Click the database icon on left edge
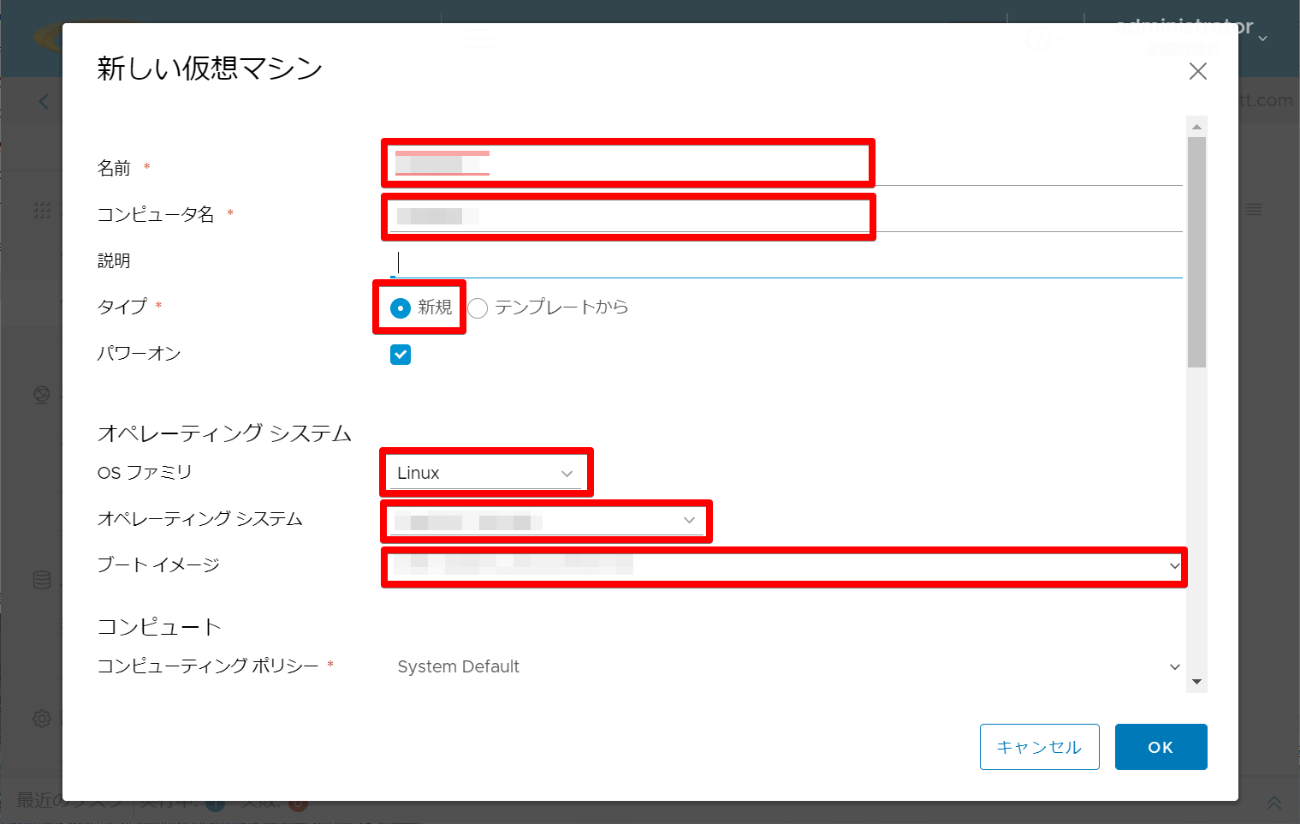Screen dimensions: 1300x824 point(42,580)
